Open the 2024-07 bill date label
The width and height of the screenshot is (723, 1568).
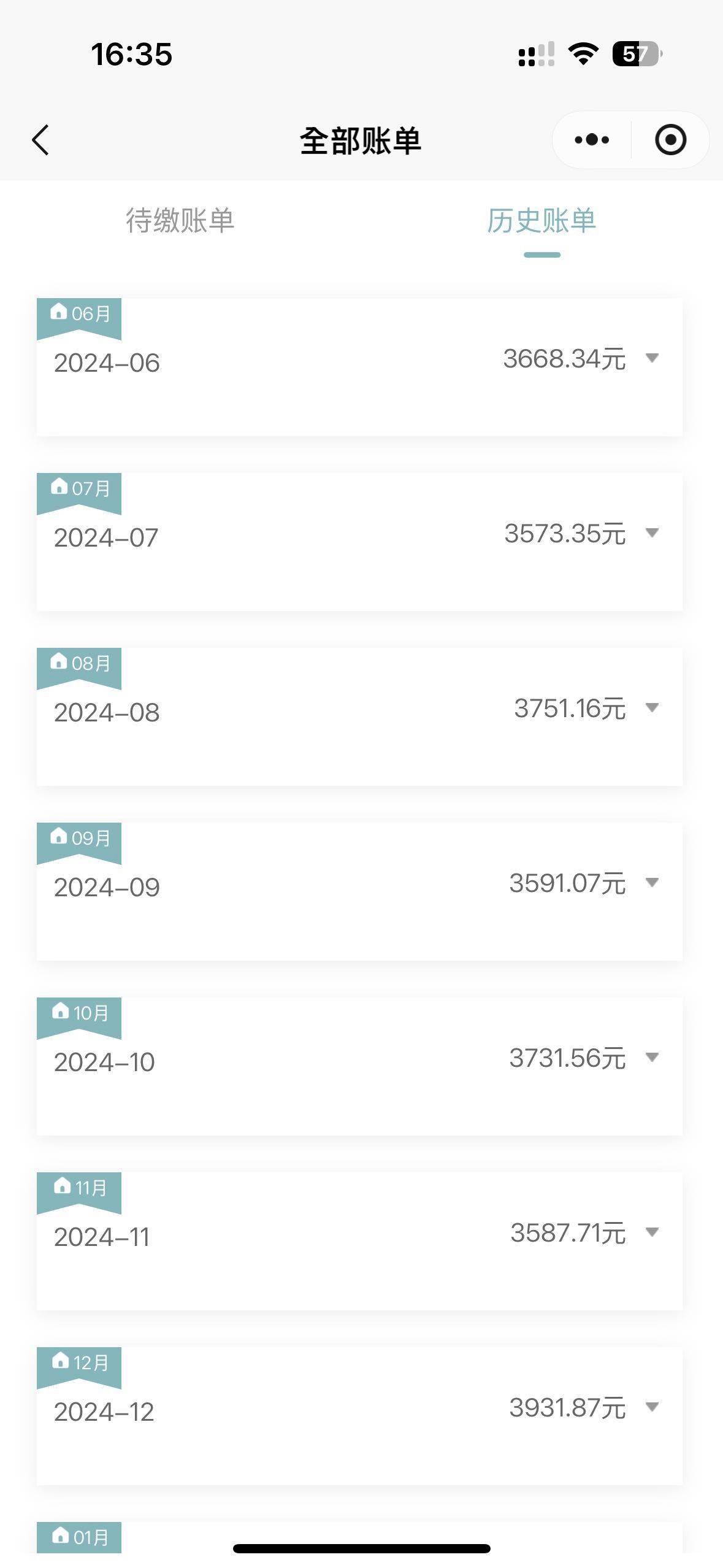pyautogui.click(x=106, y=538)
